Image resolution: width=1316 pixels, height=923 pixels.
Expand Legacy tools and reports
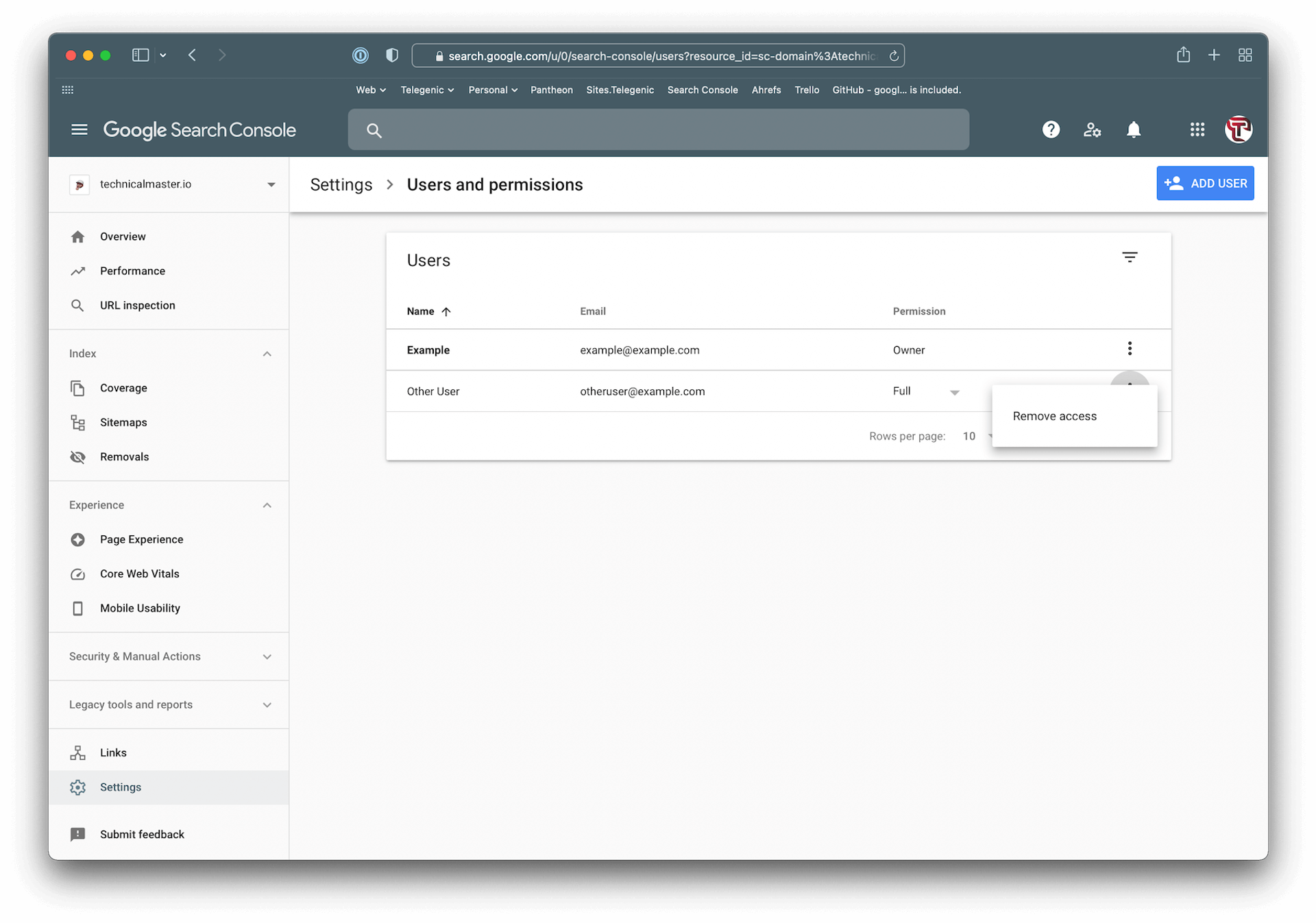tap(267, 704)
